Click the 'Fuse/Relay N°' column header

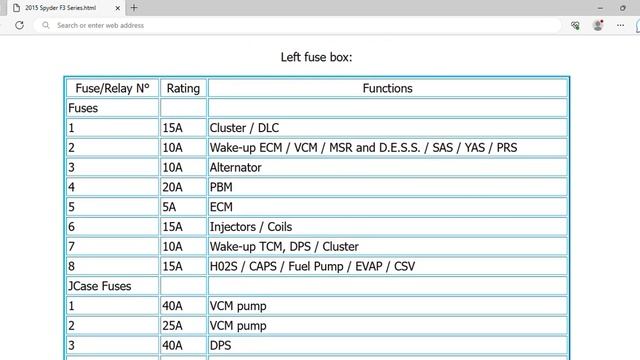point(112,88)
